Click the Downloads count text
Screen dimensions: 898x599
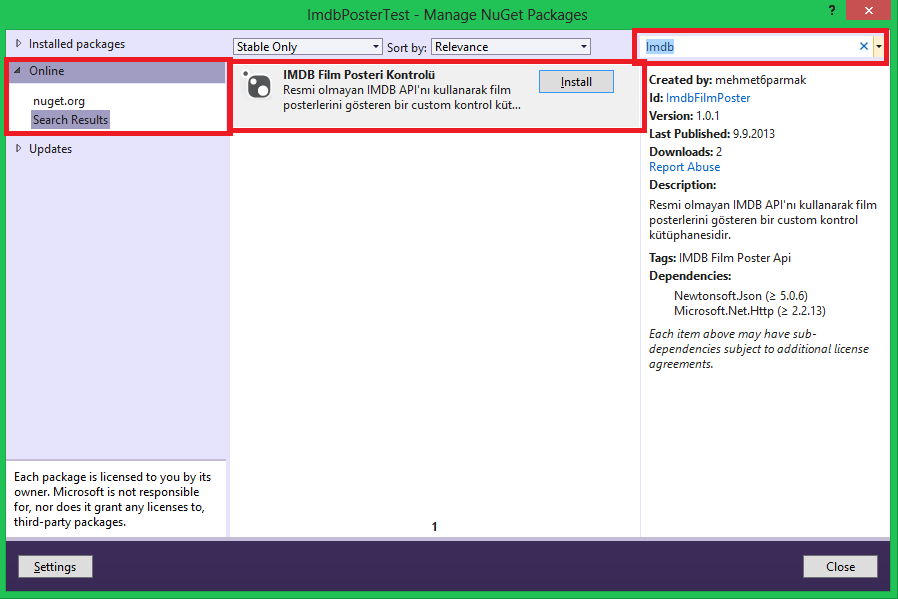coord(686,152)
